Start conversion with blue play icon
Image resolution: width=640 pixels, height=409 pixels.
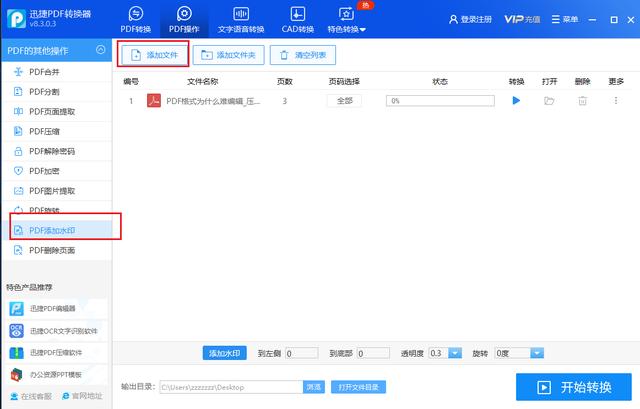(516, 100)
